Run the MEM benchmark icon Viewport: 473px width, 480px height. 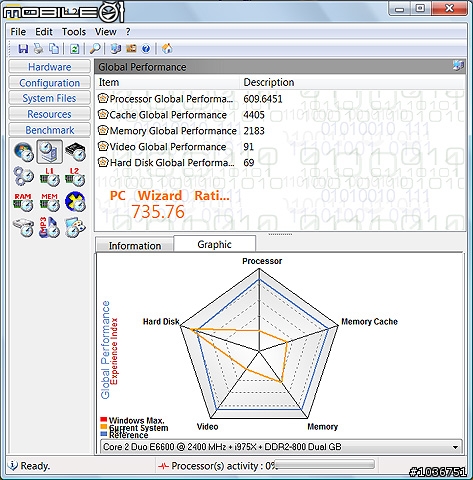49,202
